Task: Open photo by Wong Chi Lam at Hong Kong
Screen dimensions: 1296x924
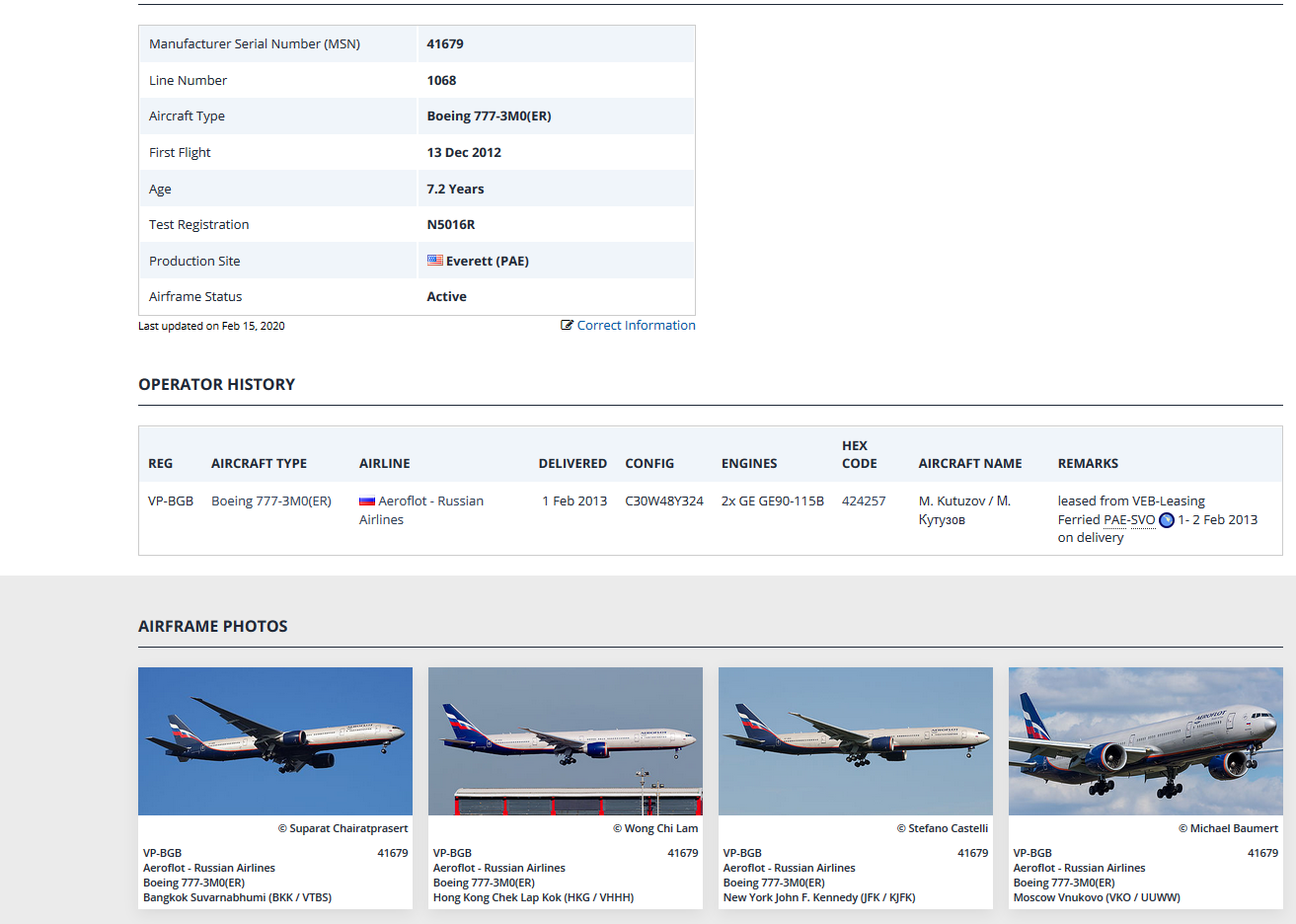Action: click(566, 741)
